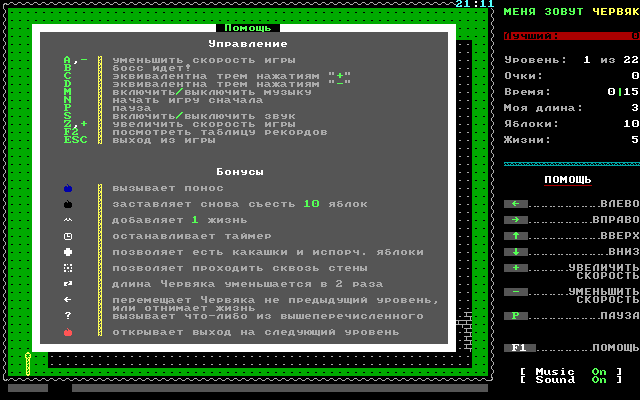Click the ПОМОЩЬ heading in sidebar
The height and width of the screenshot is (400, 640).
click(568, 180)
